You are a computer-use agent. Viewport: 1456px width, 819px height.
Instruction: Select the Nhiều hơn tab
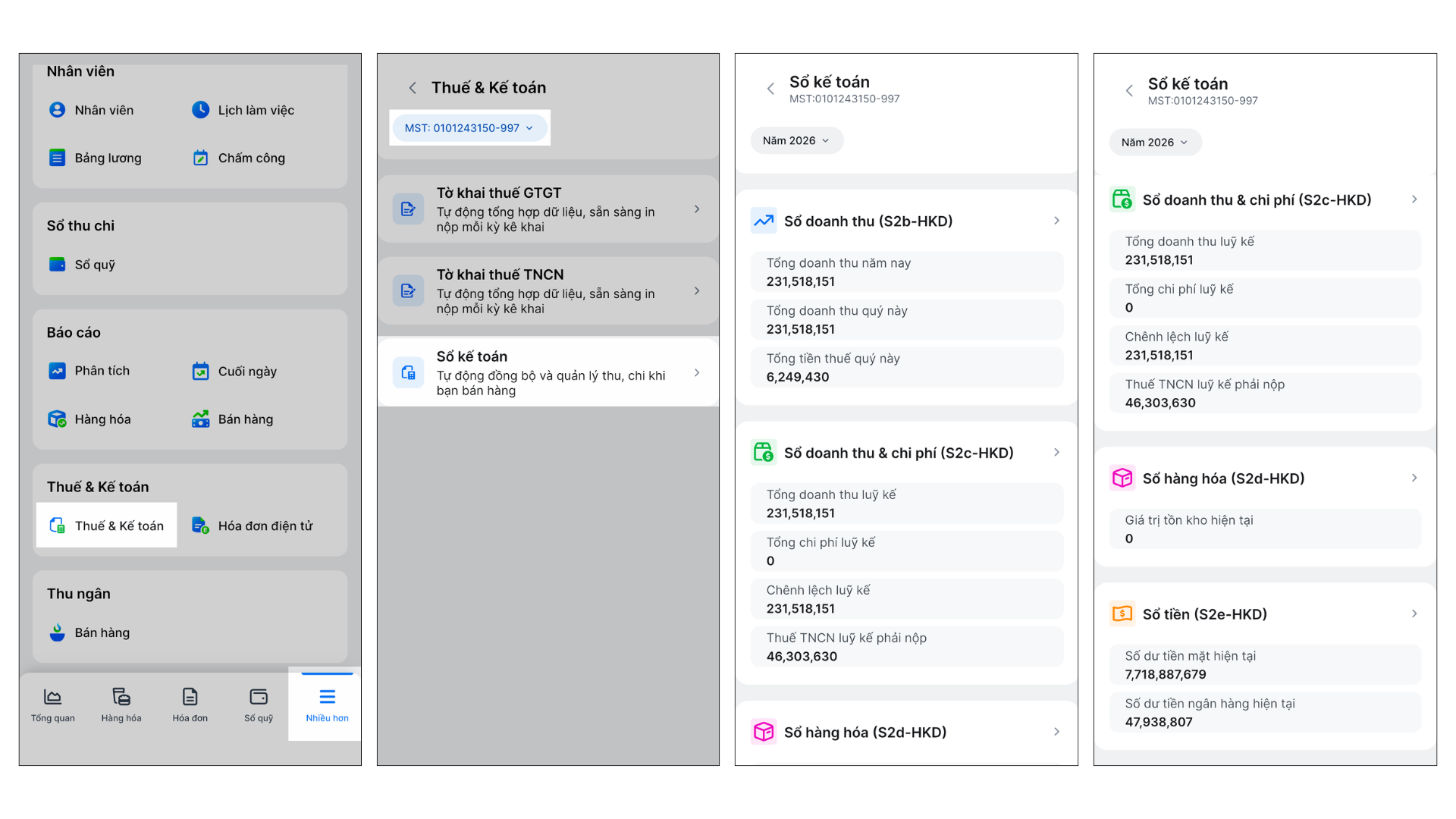[327, 704]
